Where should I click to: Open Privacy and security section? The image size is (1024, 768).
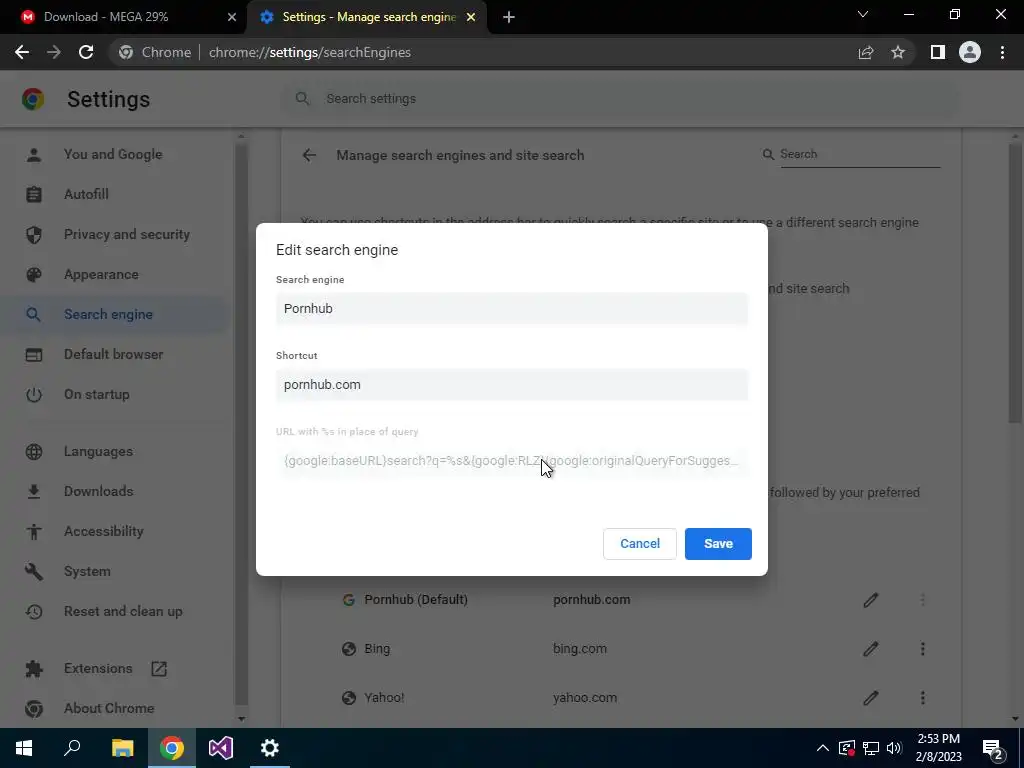[x=127, y=234]
